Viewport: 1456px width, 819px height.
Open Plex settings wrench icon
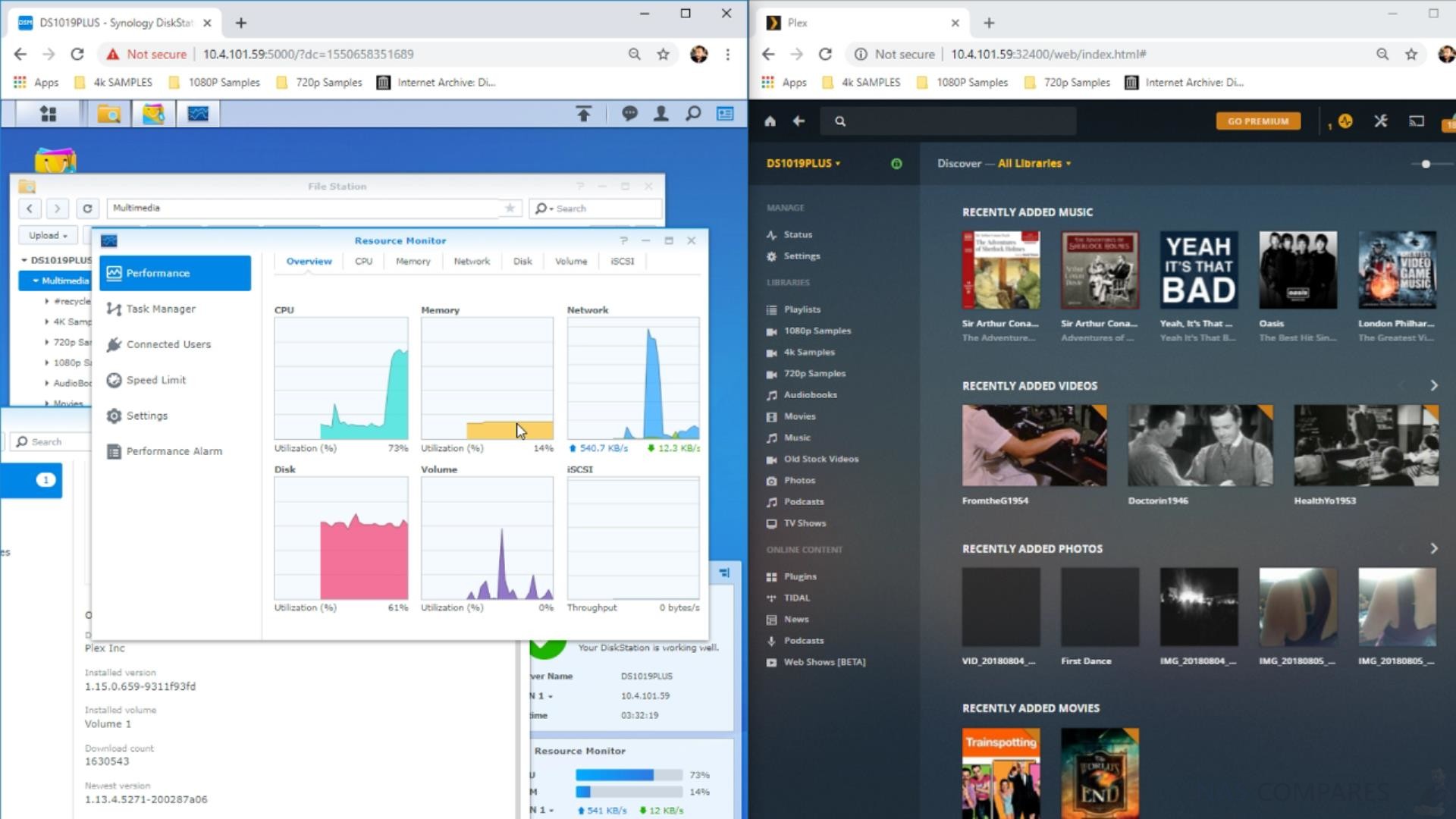pos(1380,121)
